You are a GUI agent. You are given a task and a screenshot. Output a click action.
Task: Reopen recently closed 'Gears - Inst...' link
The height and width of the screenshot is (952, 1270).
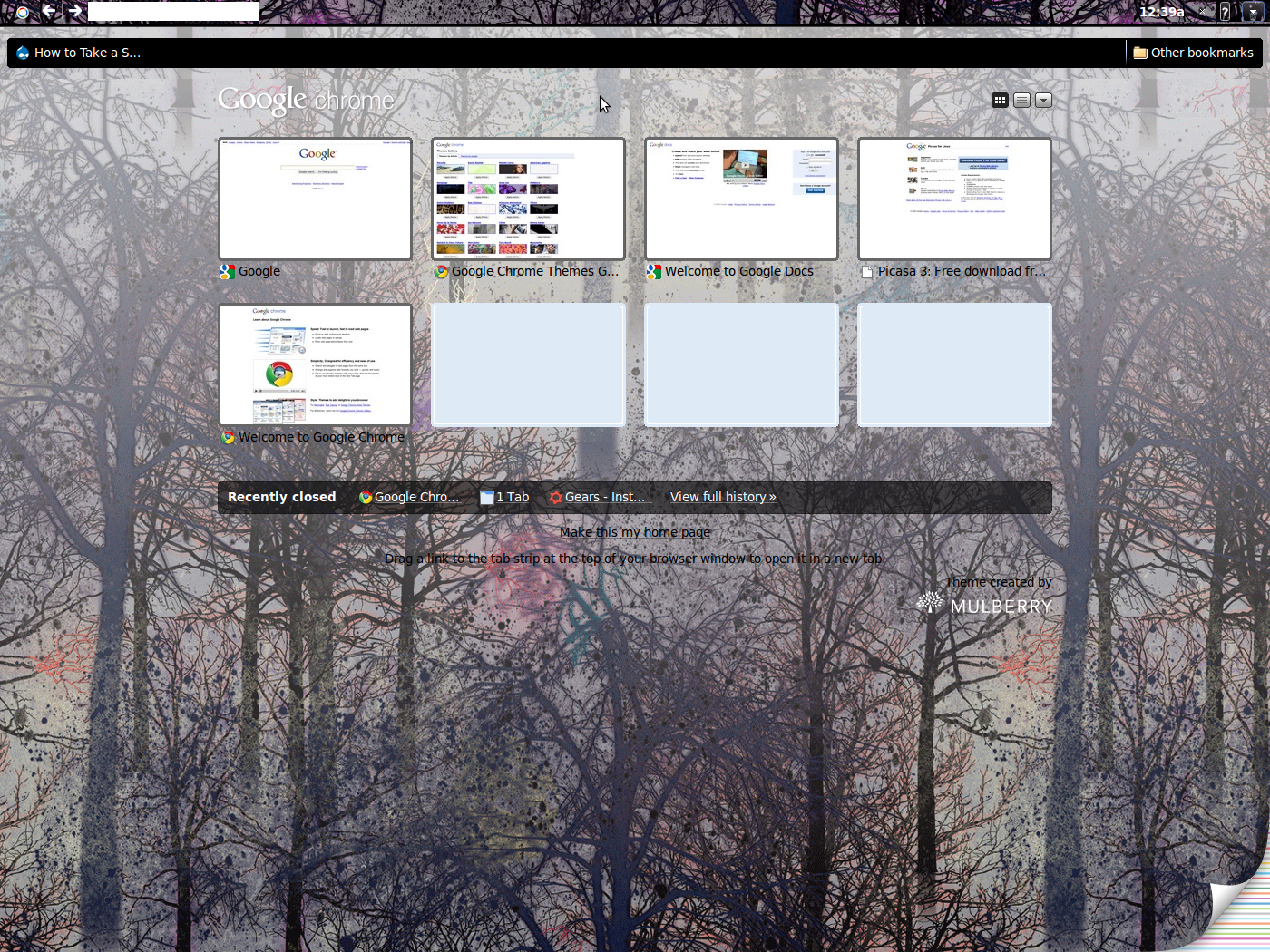(x=597, y=497)
